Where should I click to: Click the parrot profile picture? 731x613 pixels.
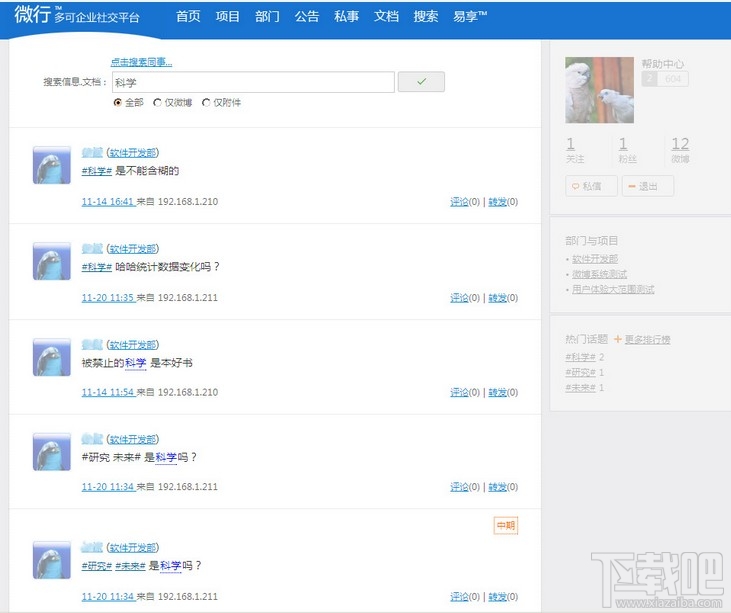click(x=600, y=90)
